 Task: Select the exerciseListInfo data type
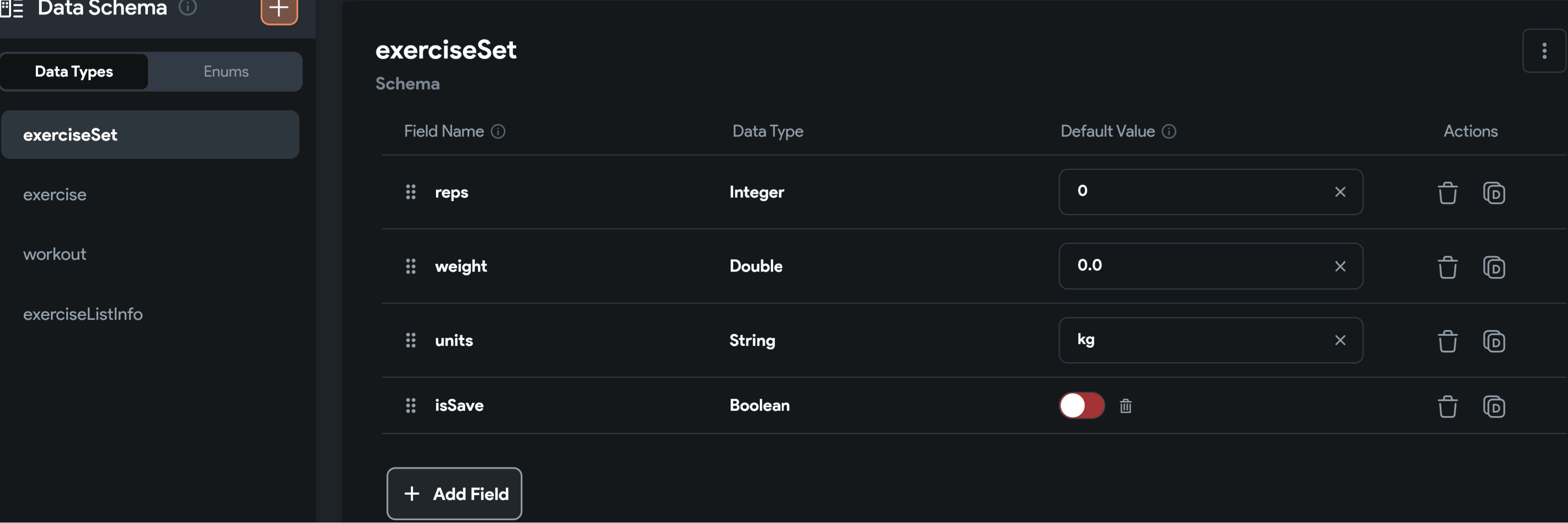click(83, 314)
